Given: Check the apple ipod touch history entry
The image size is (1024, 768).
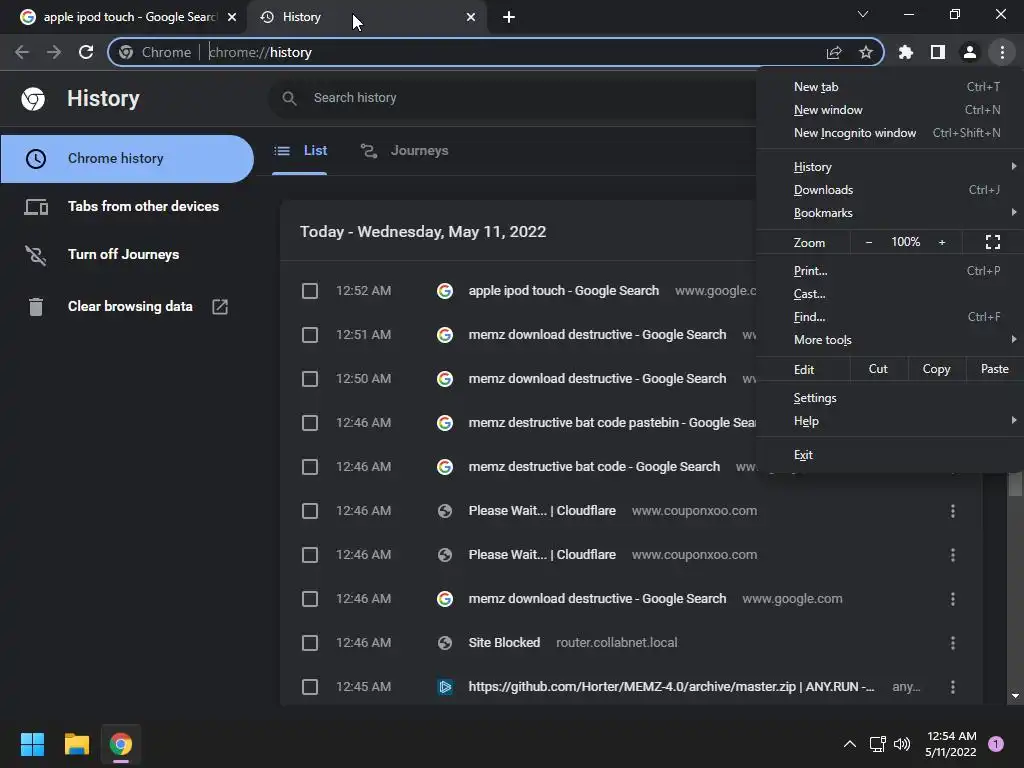Looking at the screenshot, I should pyautogui.click(x=310, y=291).
